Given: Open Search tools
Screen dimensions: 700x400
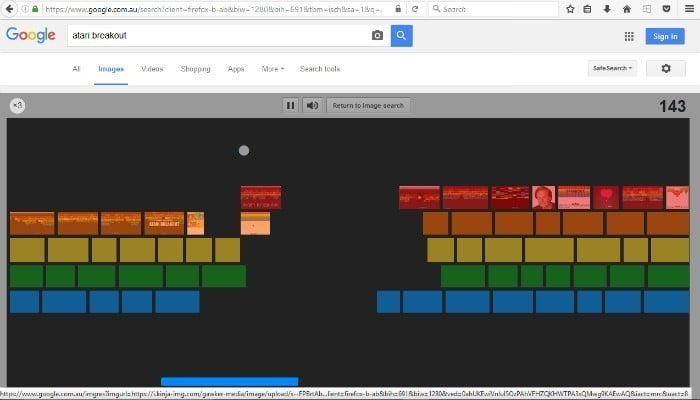Looking at the screenshot, I should (x=320, y=69).
